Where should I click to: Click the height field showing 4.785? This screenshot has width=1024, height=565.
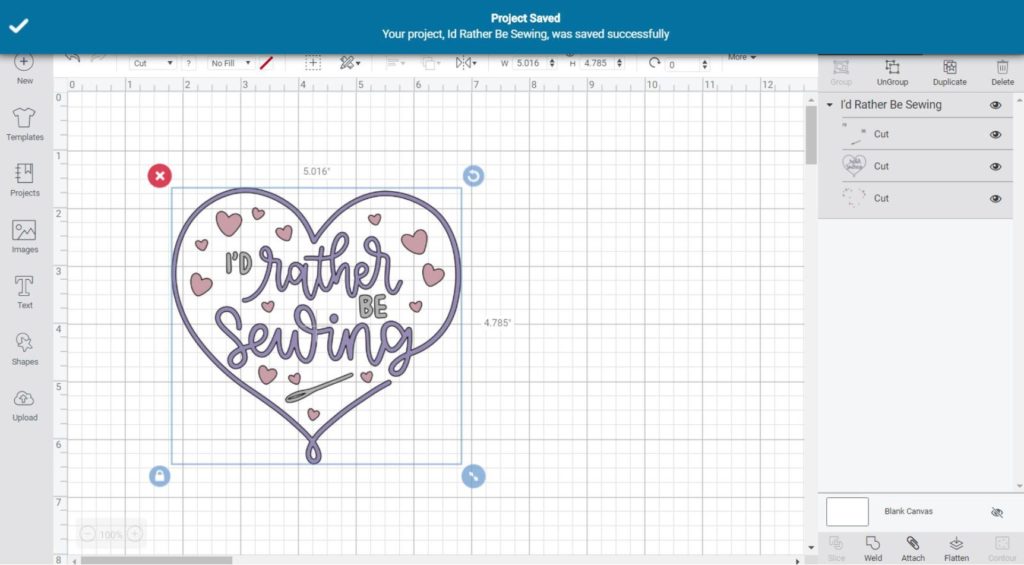click(597, 63)
